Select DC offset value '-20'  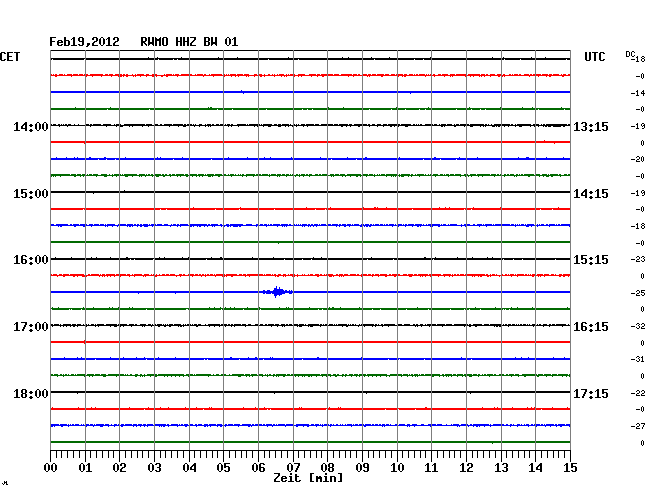click(638, 159)
